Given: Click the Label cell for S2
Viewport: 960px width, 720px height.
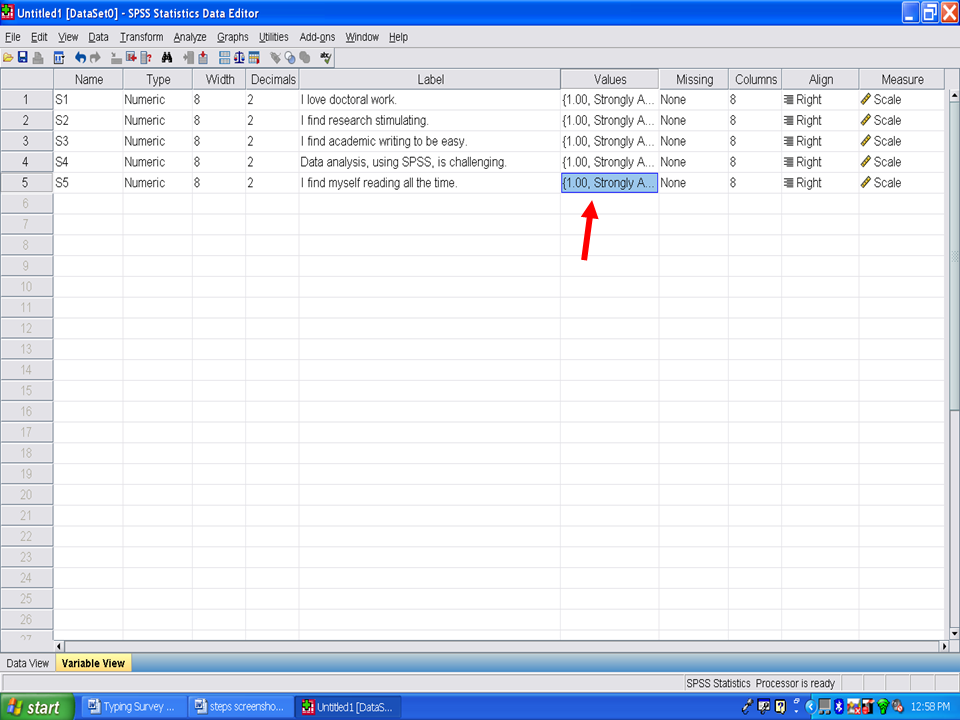Looking at the screenshot, I should (429, 121).
